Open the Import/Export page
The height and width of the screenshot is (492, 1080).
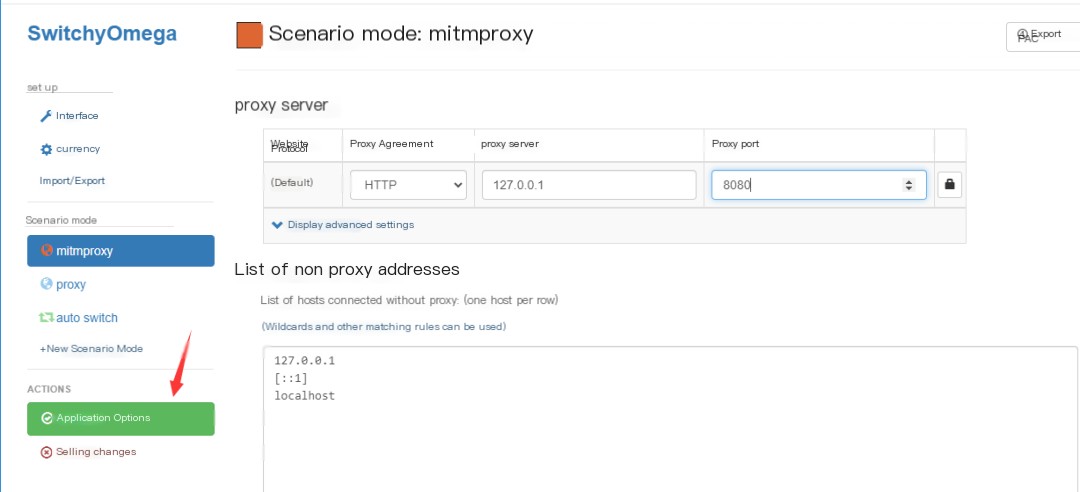tap(72, 181)
